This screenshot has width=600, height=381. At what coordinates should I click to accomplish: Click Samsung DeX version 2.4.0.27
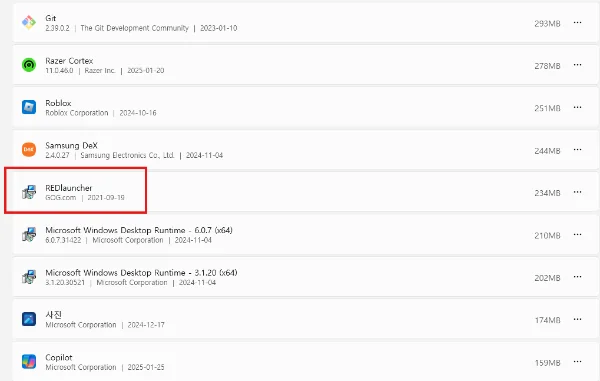pos(57,155)
